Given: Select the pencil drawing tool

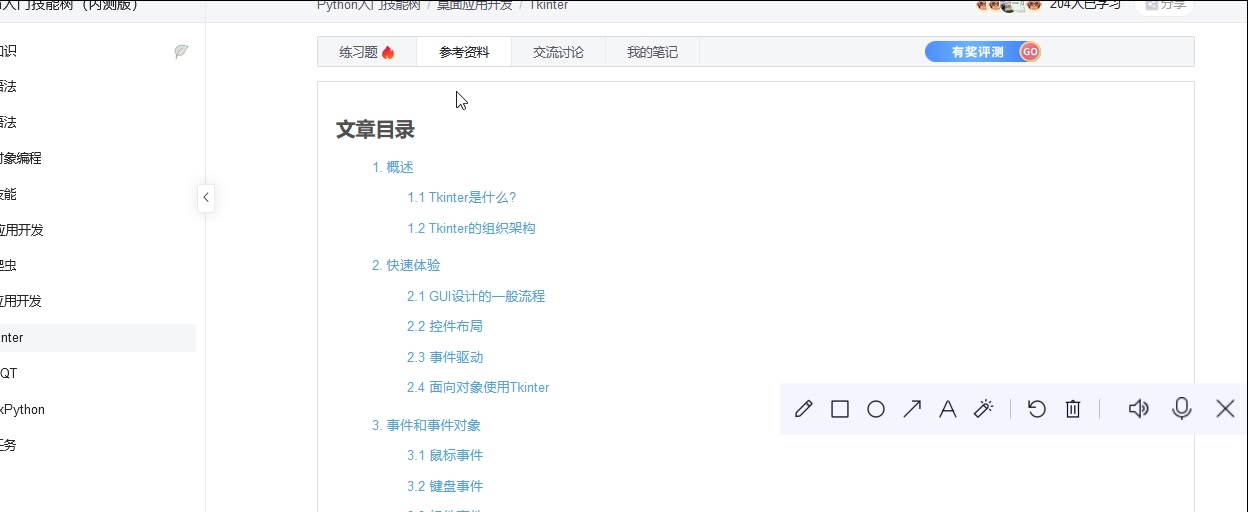Looking at the screenshot, I should coord(804,409).
